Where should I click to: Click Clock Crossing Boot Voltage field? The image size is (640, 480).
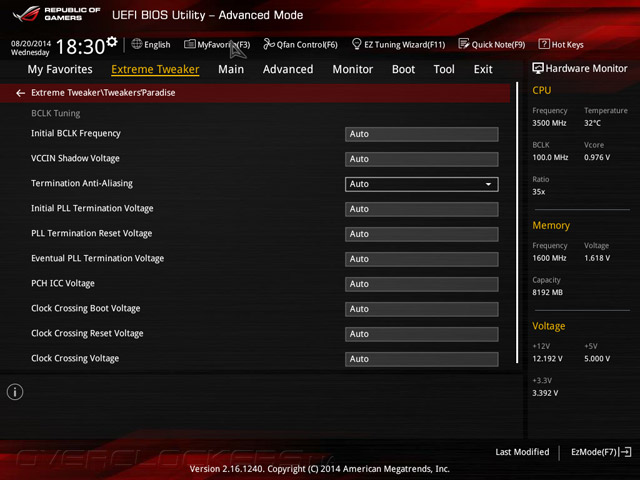tap(422, 309)
